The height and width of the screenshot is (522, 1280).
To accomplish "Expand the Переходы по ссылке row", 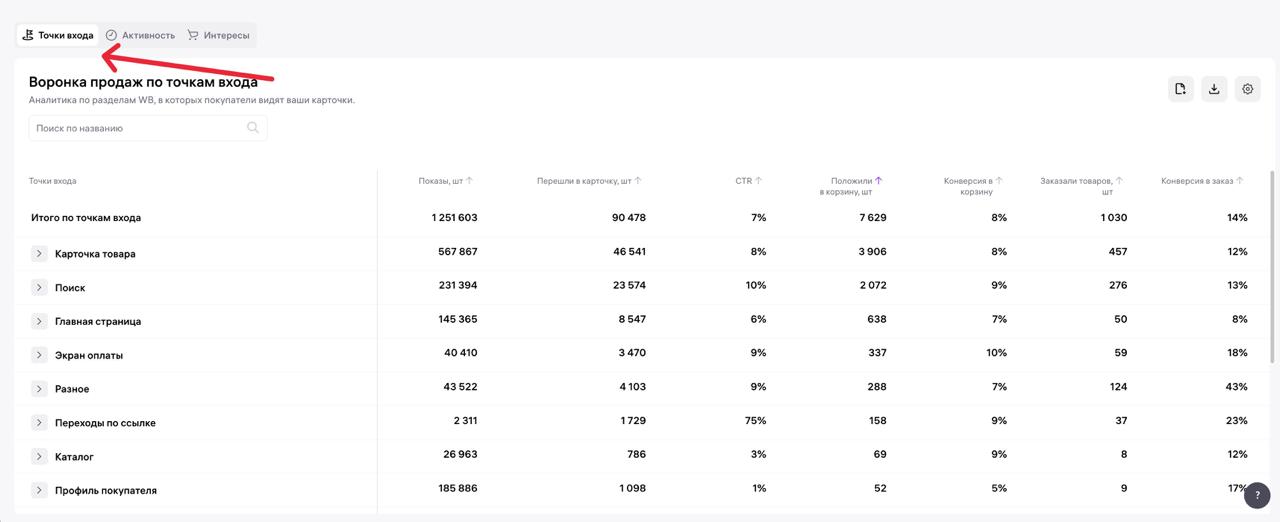I will (x=39, y=423).
